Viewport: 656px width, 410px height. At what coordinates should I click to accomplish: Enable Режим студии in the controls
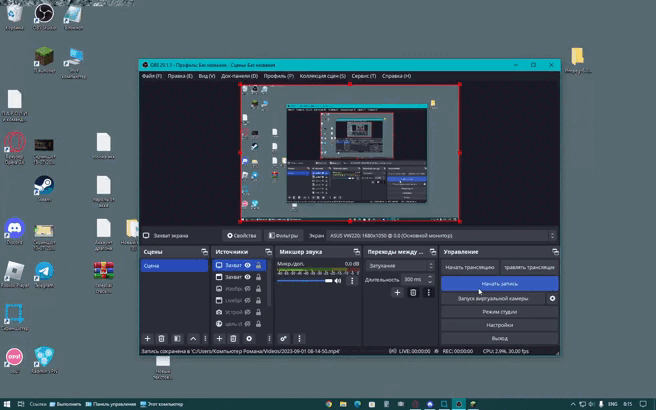click(x=500, y=312)
